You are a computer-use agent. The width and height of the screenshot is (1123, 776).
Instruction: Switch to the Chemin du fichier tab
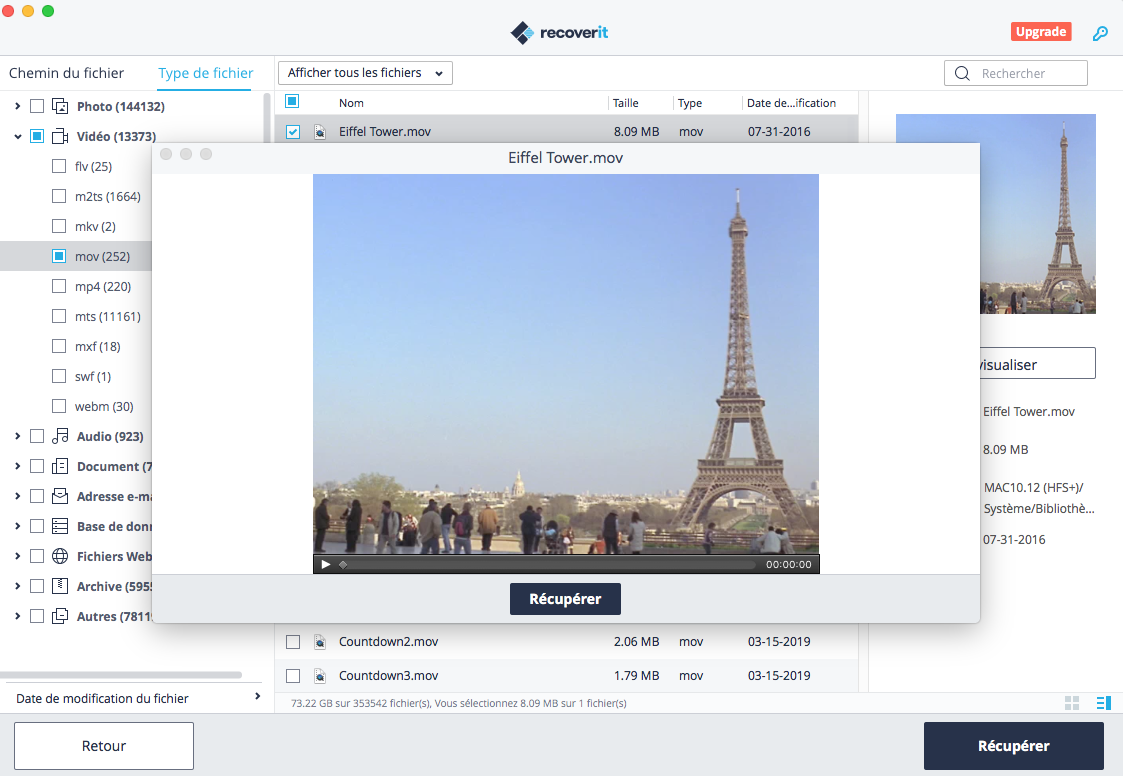[x=66, y=73]
